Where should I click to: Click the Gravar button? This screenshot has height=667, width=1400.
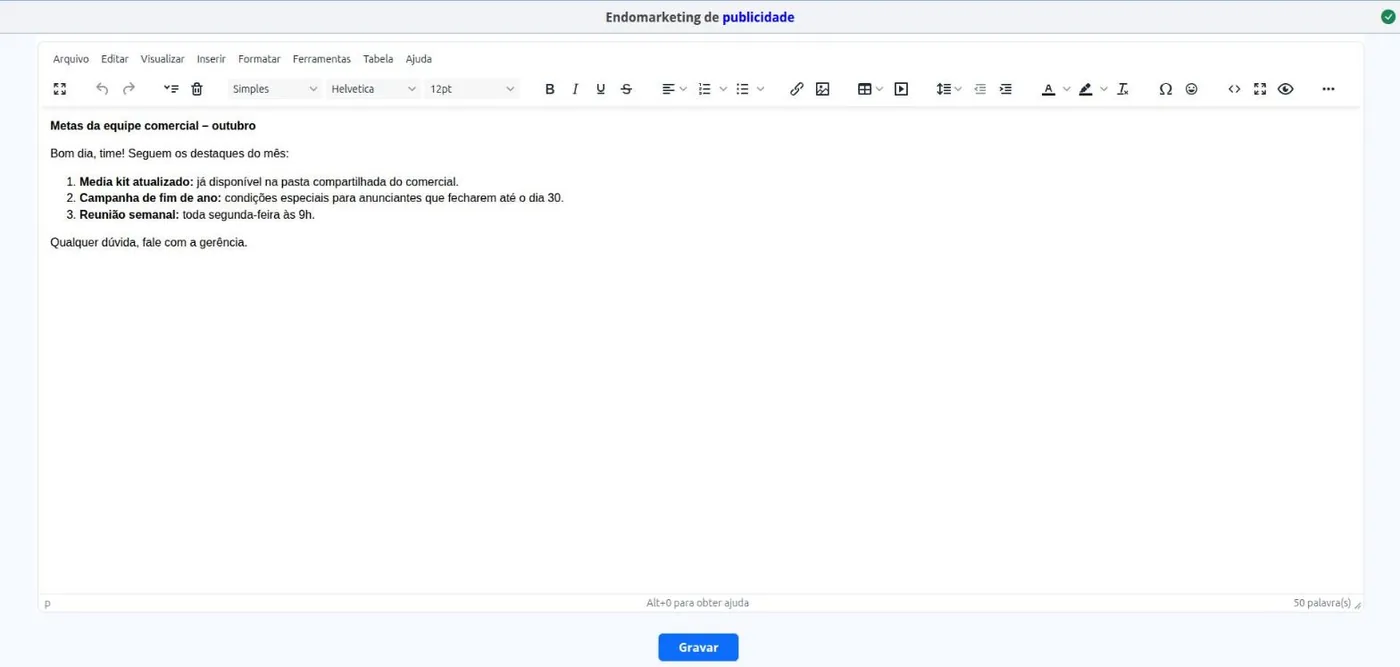tap(698, 647)
